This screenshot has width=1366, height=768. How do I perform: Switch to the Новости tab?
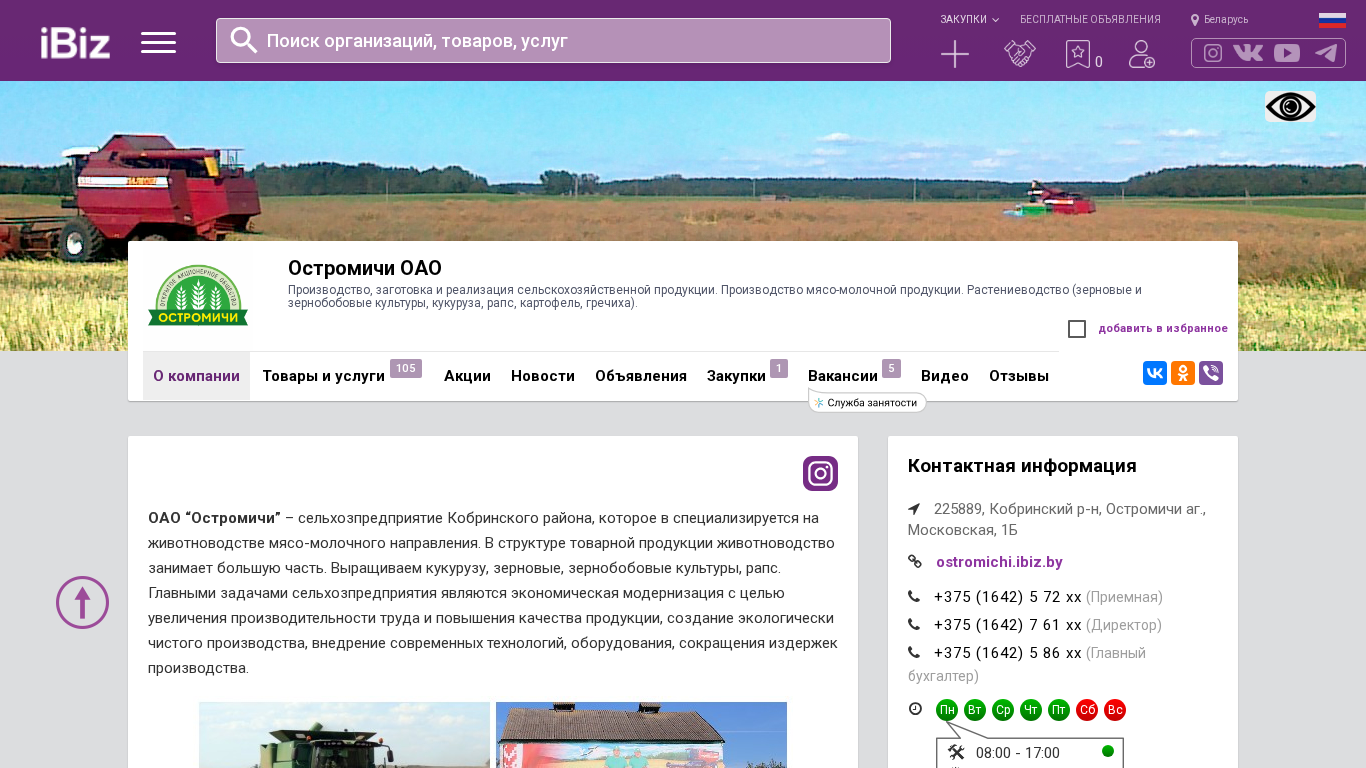[543, 376]
